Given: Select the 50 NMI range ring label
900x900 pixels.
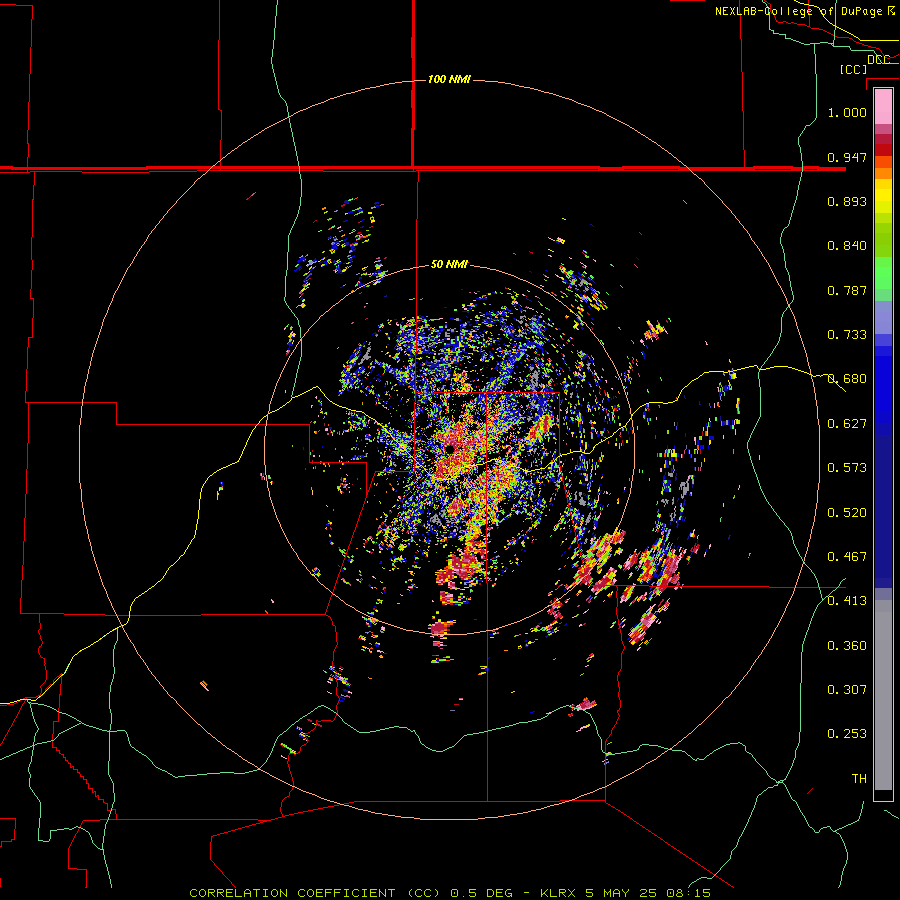Looking at the screenshot, I should pos(449,264).
